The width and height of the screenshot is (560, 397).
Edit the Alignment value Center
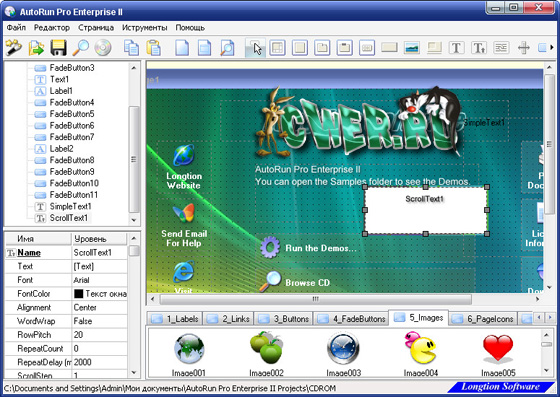pyautogui.click(x=99, y=307)
